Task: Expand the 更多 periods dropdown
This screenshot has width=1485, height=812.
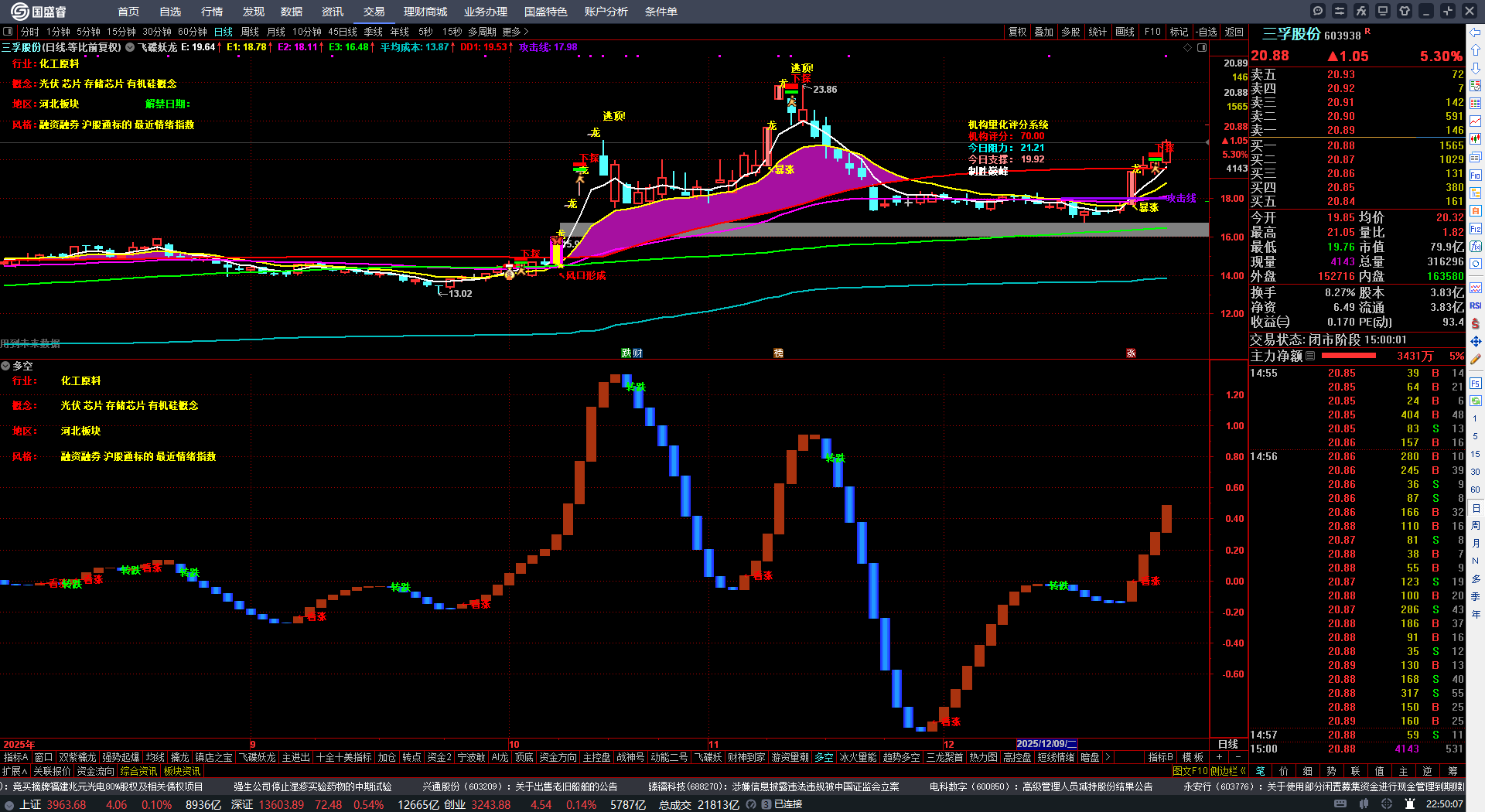Action: click(x=515, y=32)
